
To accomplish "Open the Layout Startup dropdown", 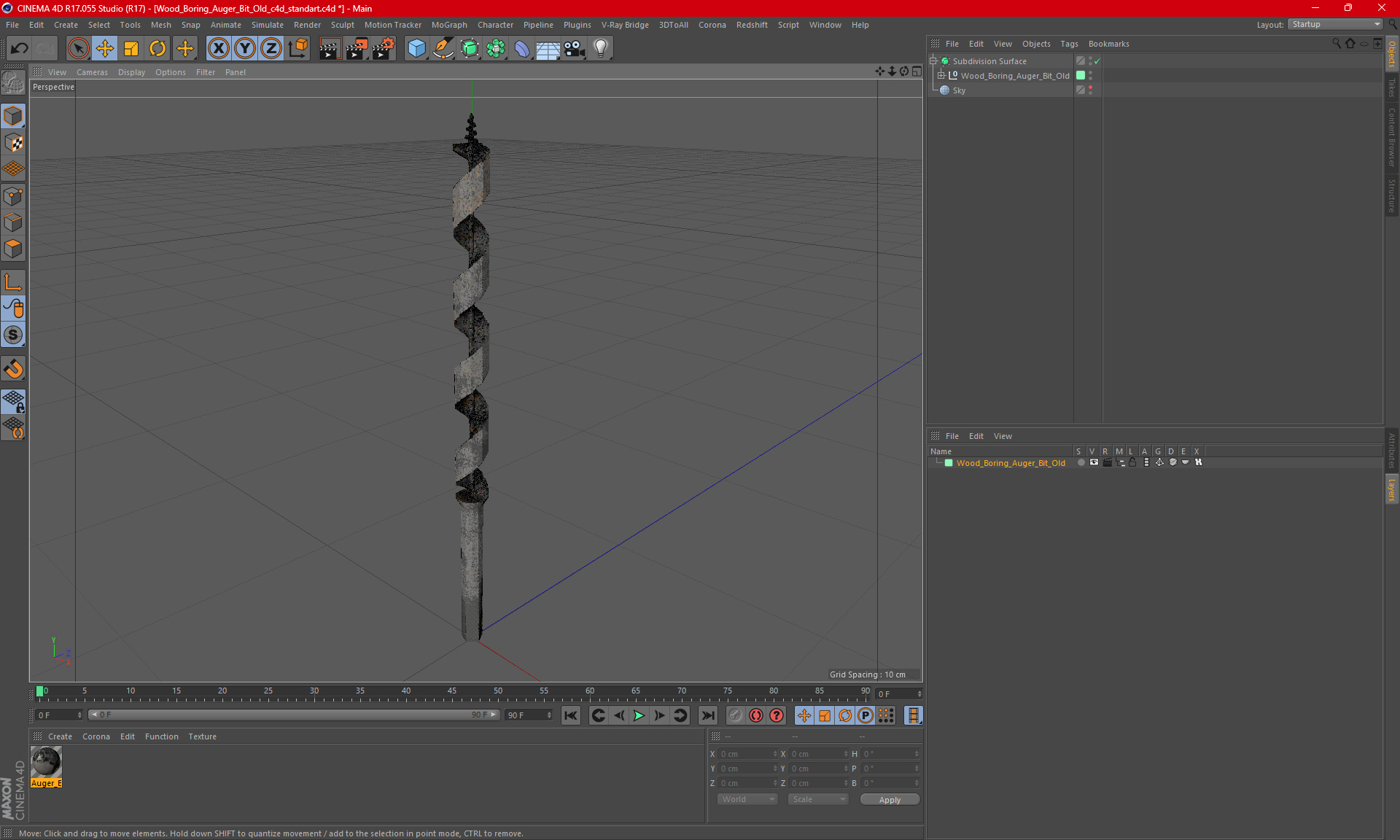I will pyautogui.click(x=1336, y=24).
